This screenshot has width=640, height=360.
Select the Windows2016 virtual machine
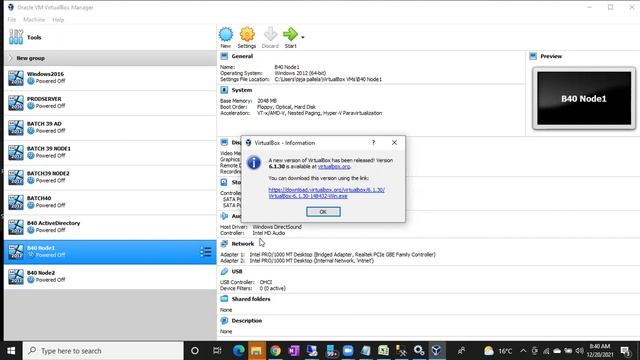[110, 78]
